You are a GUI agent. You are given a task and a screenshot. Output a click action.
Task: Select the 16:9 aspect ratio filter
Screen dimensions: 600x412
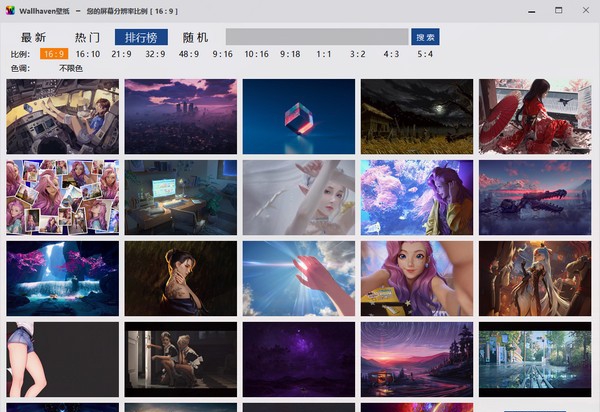point(54,54)
